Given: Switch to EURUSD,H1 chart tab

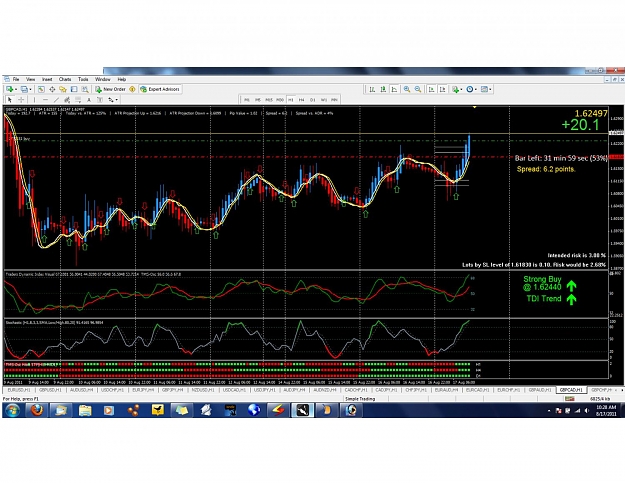Looking at the screenshot, I should coord(19,390).
